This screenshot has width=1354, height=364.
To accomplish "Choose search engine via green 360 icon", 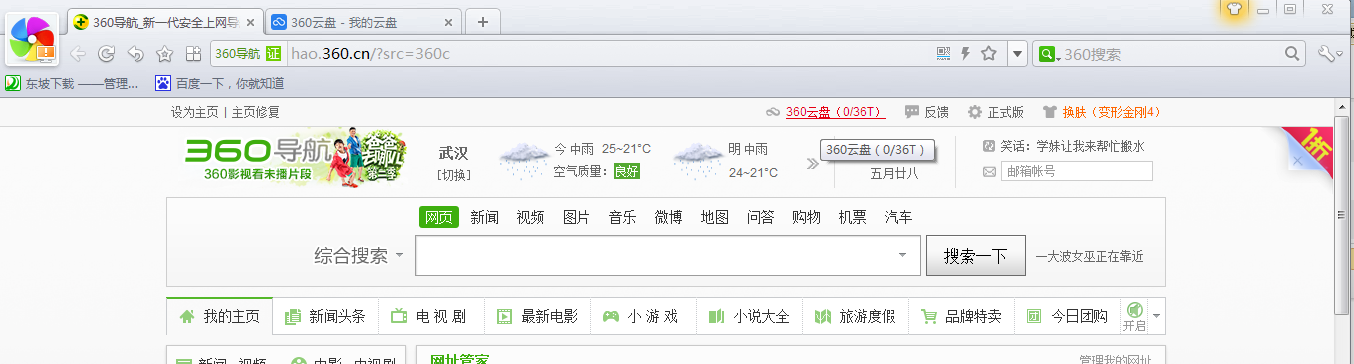I will (x=1049, y=54).
